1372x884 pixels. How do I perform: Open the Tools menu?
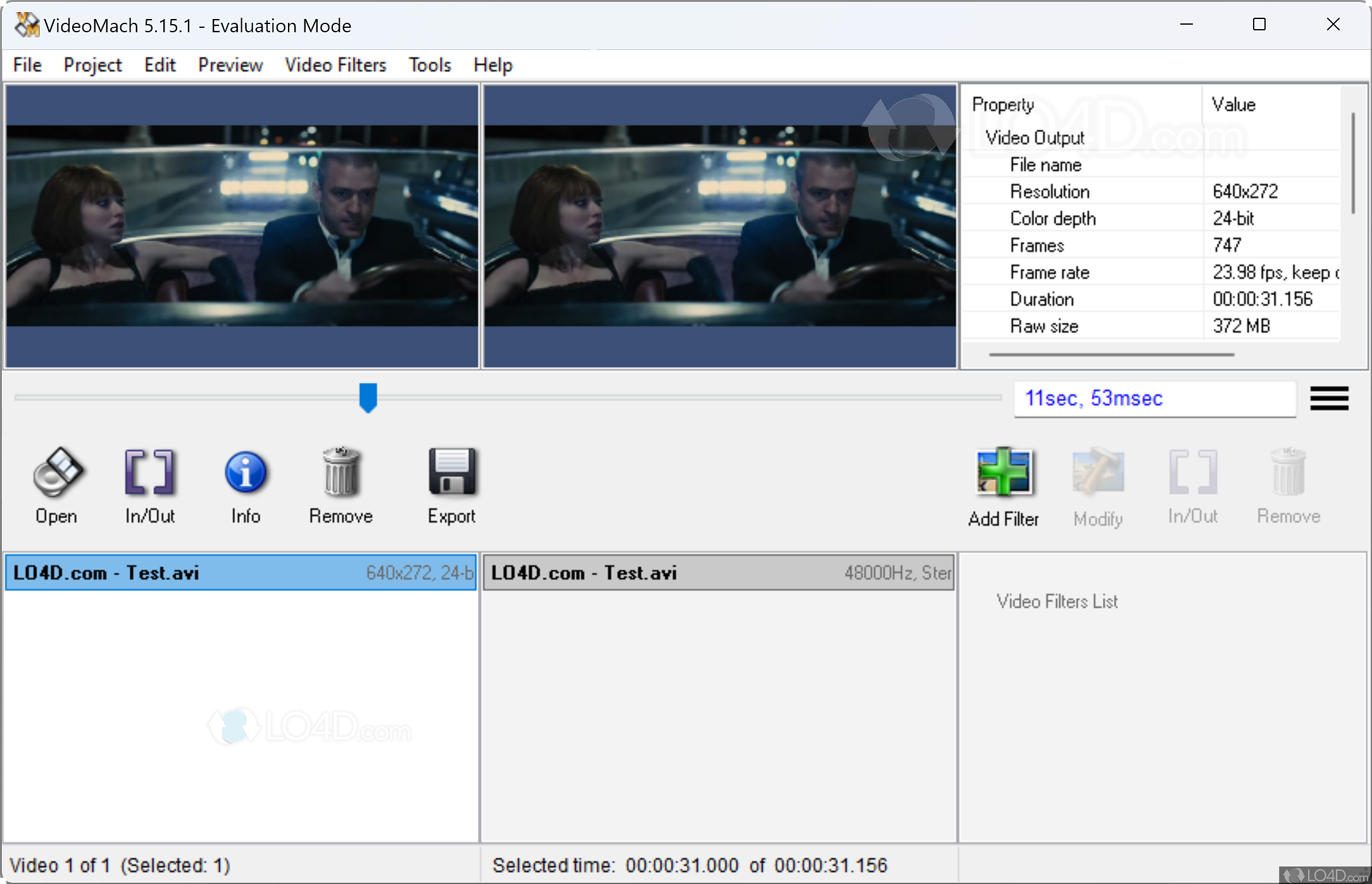[430, 65]
